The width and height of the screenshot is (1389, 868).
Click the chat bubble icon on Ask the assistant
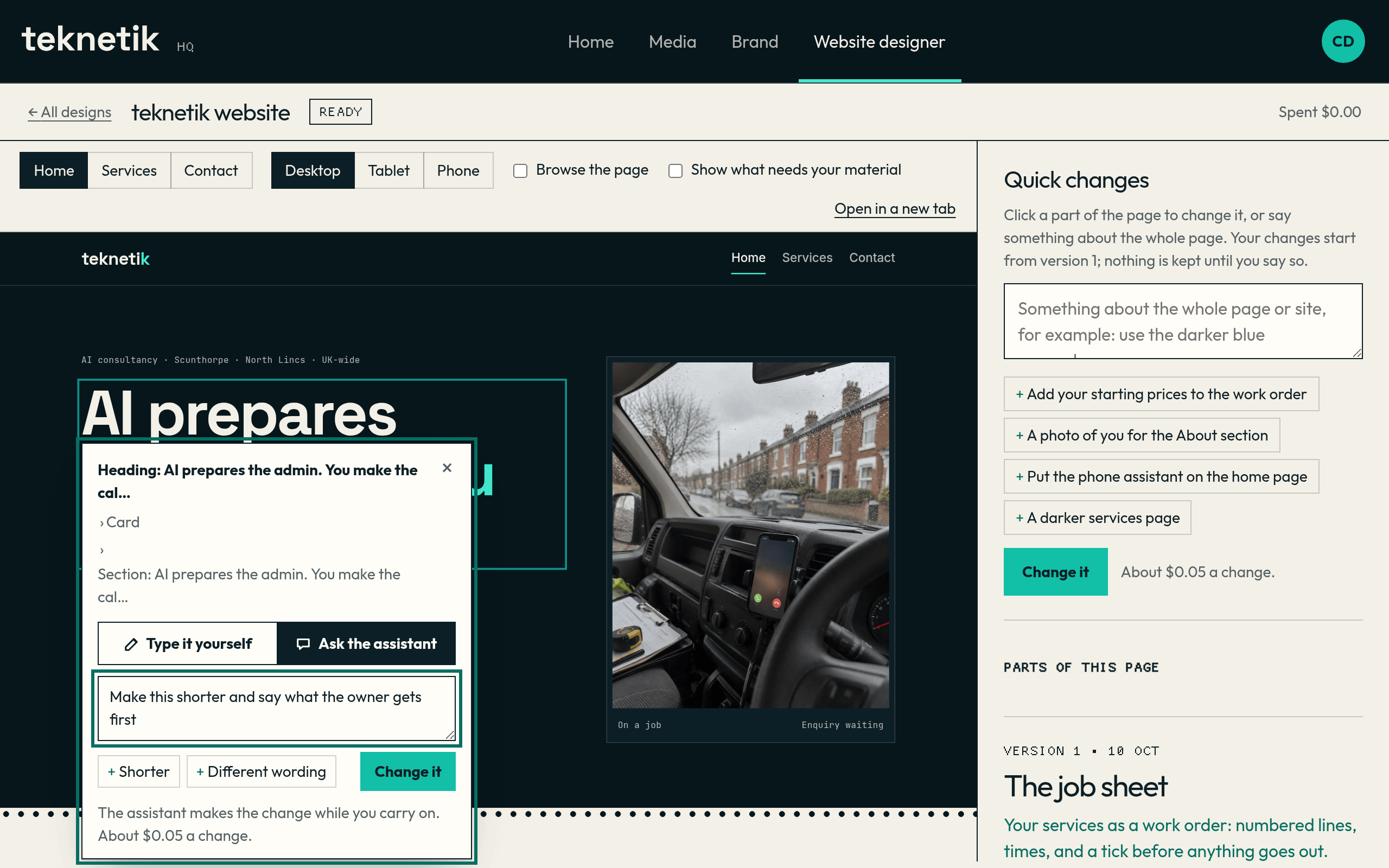coord(303,644)
